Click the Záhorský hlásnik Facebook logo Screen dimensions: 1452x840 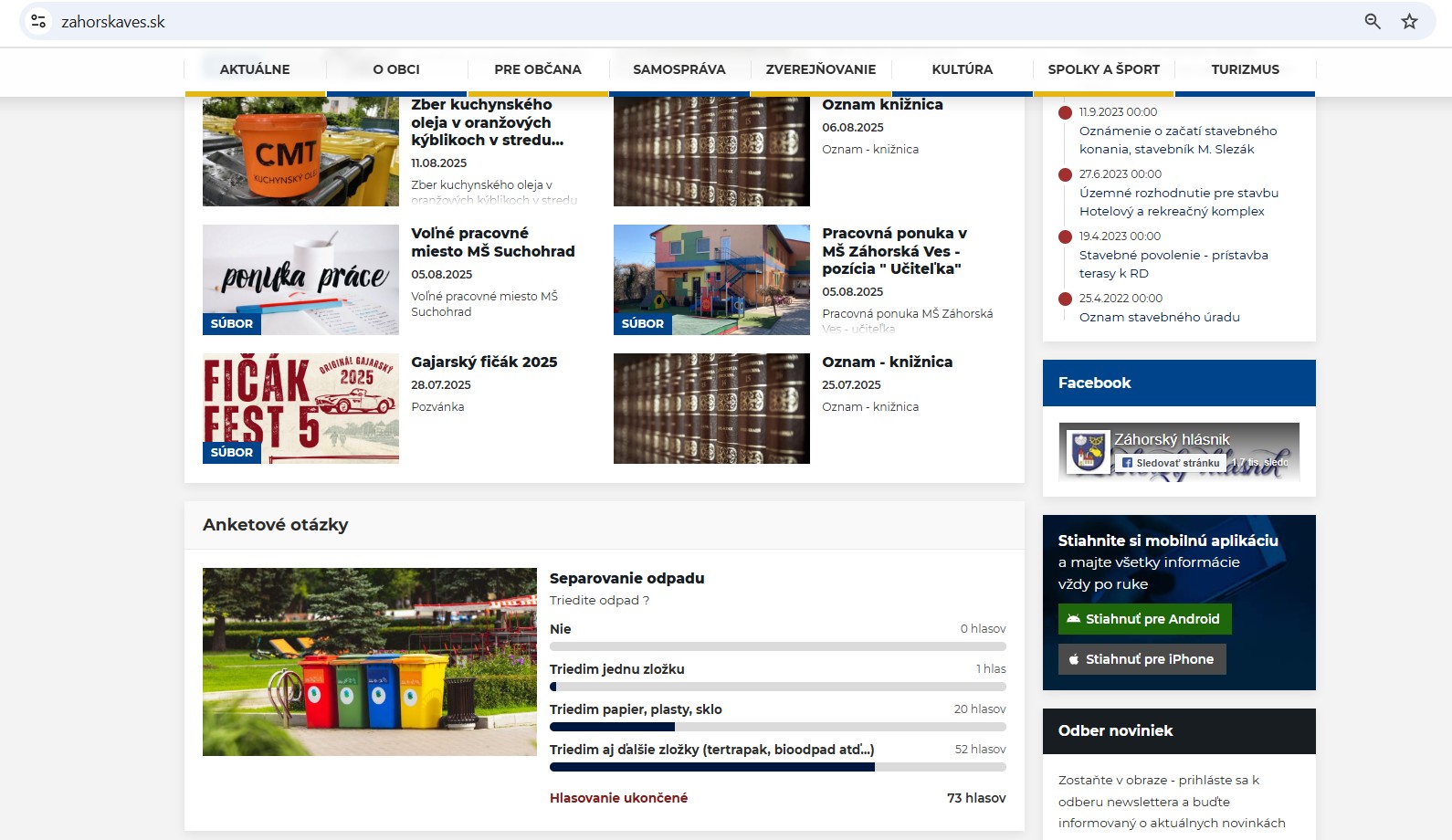coord(1089,451)
